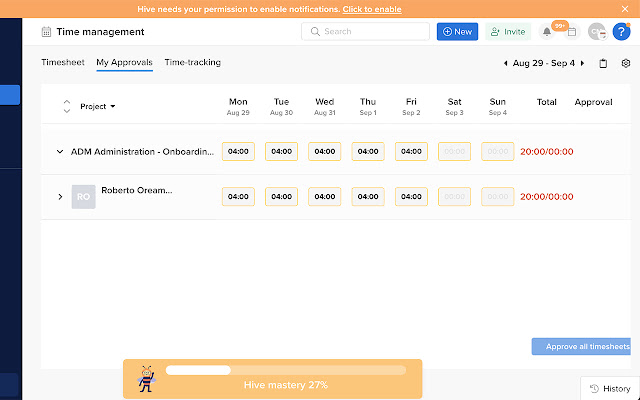This screenshot has height=400, width=640.
Task: Approve all timesheets
Action: 581,347
